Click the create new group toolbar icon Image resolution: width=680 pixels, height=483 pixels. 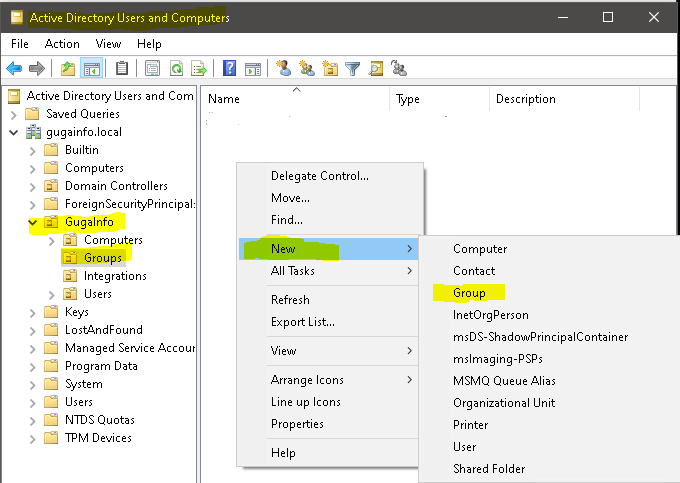tap(306, 69)
